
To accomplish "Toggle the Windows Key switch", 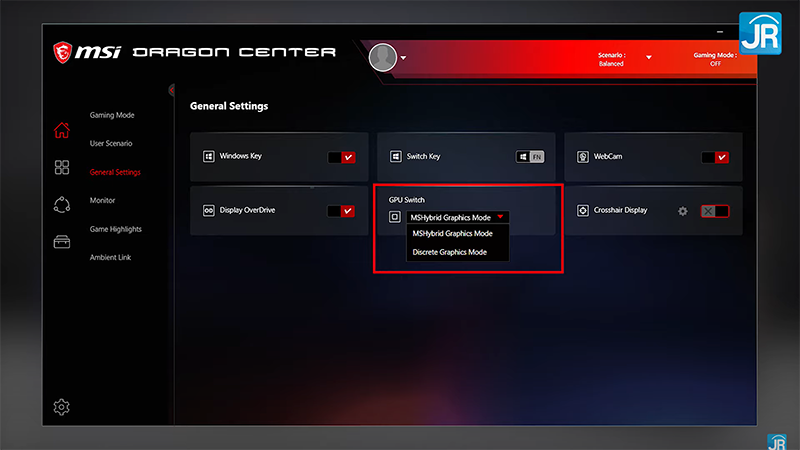I will pos(341,157).
